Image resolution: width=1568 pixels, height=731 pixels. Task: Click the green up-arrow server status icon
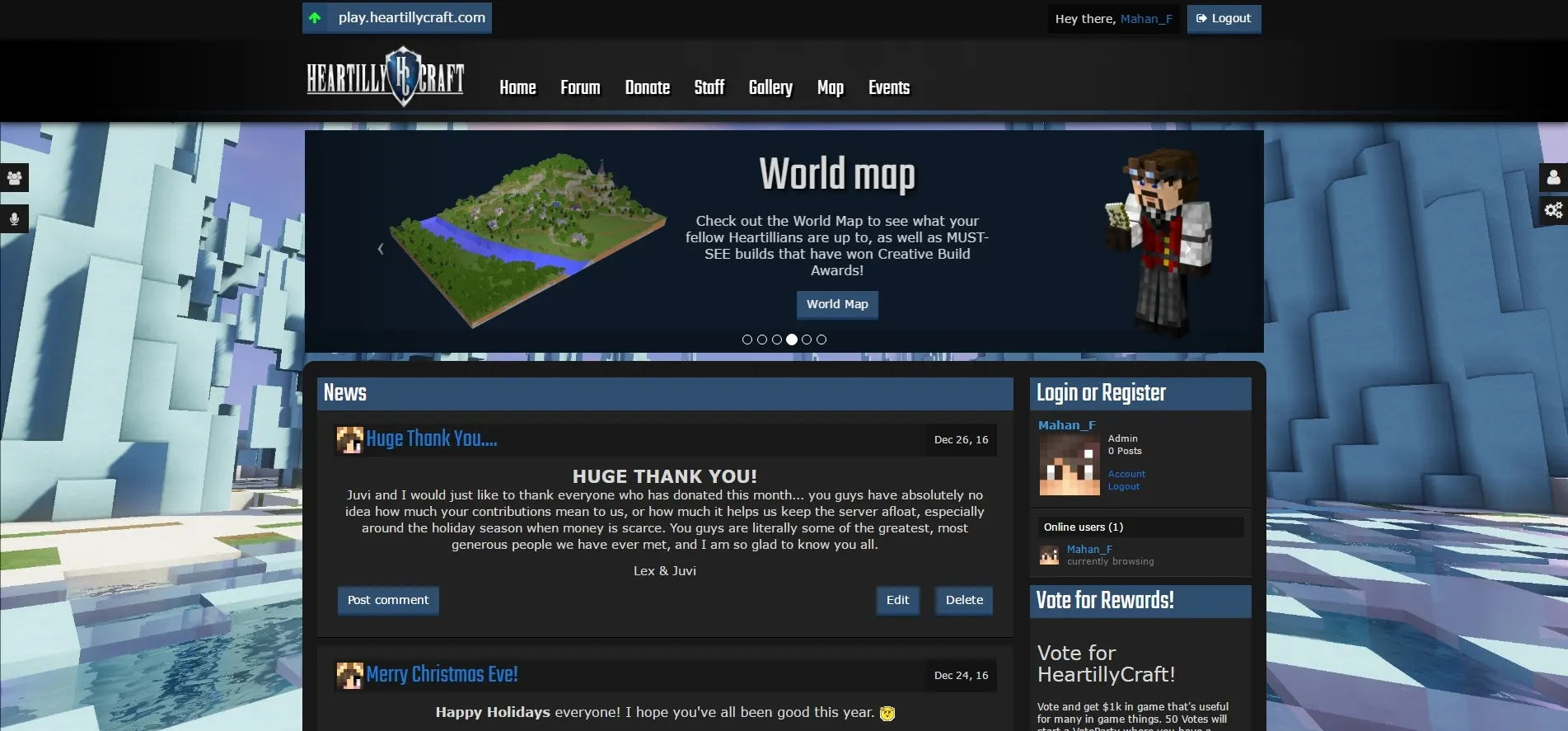[x=315, y=17]
